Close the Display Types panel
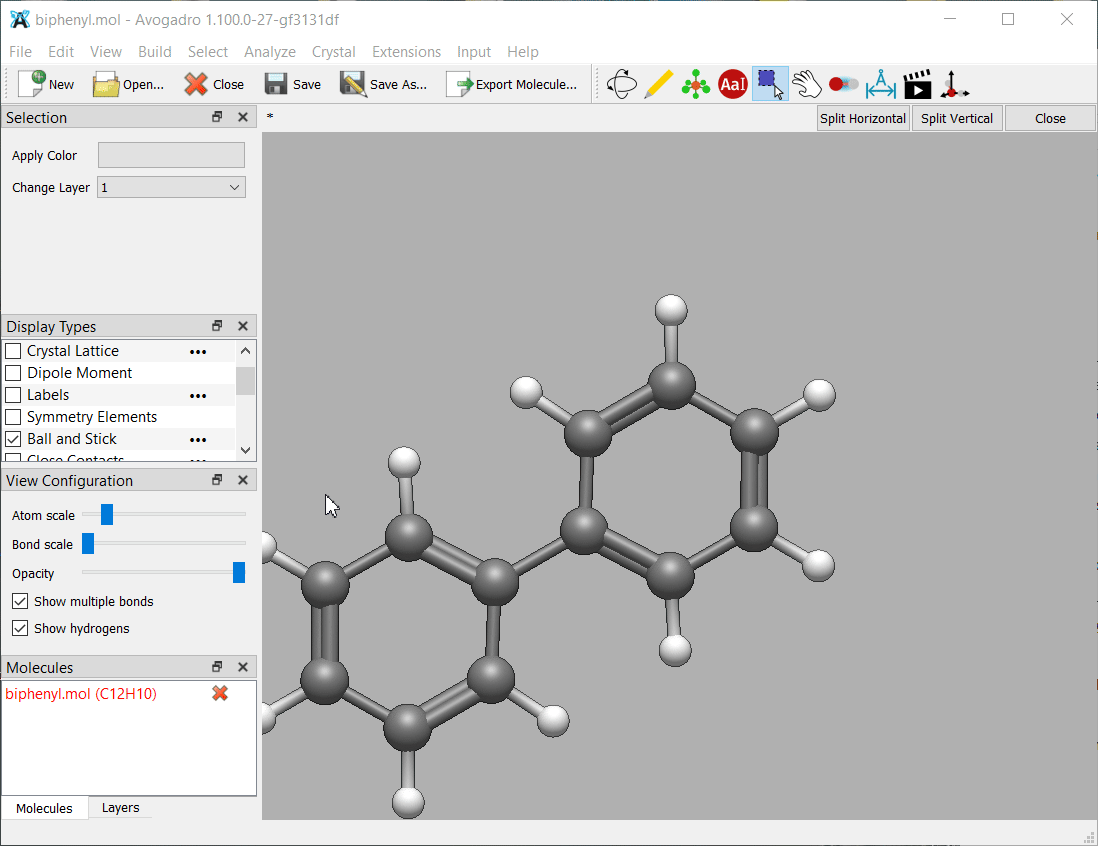Screen dimensions: 1098x846 pos(243,326)
